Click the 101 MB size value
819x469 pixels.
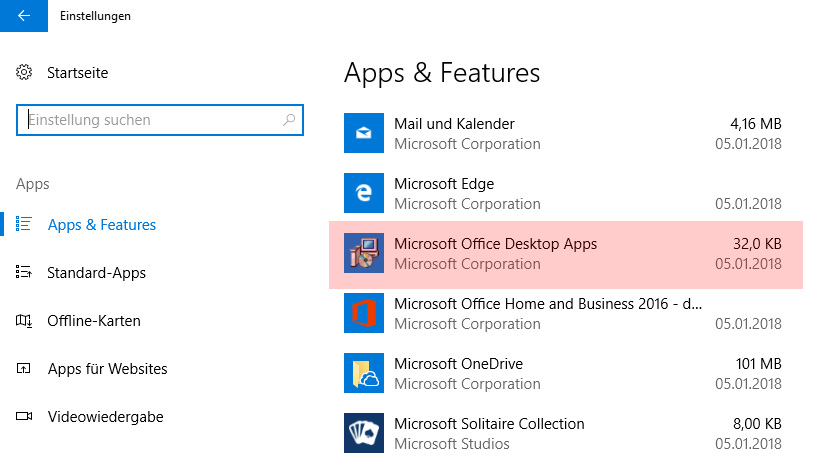(758, 364)
